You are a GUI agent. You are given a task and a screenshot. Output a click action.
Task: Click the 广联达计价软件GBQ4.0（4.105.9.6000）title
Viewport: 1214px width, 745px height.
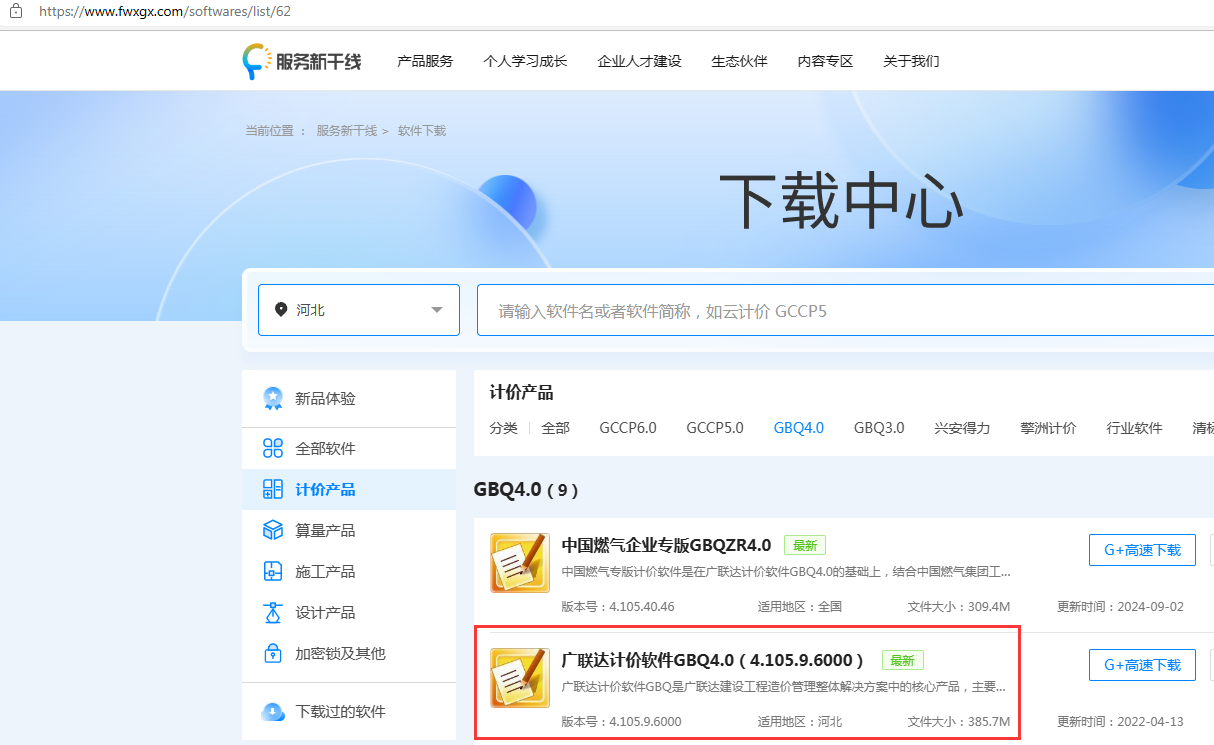(x=712, y=660)
